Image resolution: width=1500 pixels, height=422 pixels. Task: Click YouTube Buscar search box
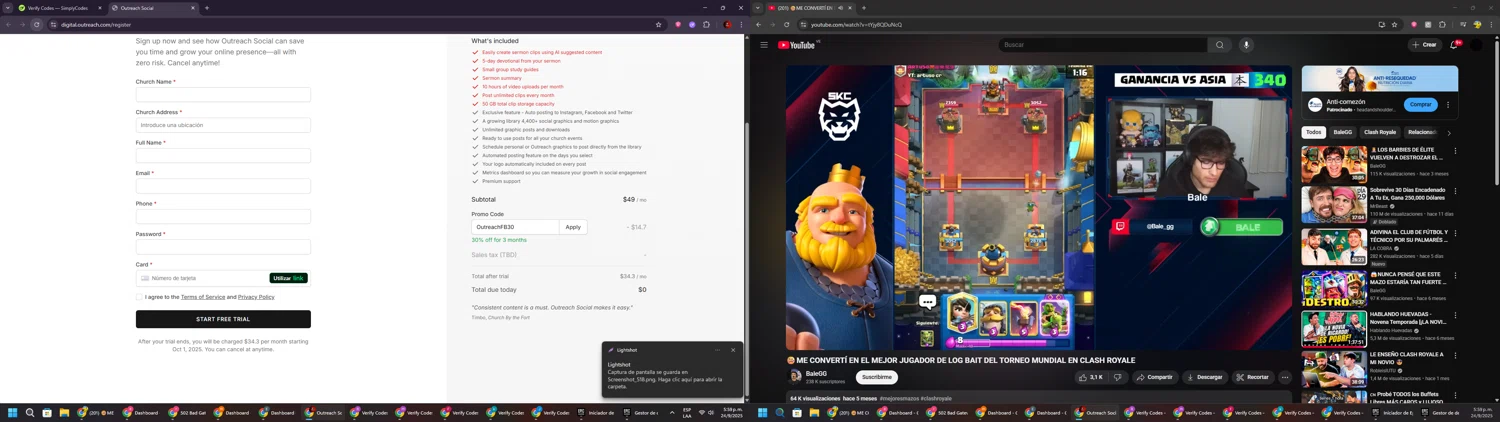(x=1102, y=45)
